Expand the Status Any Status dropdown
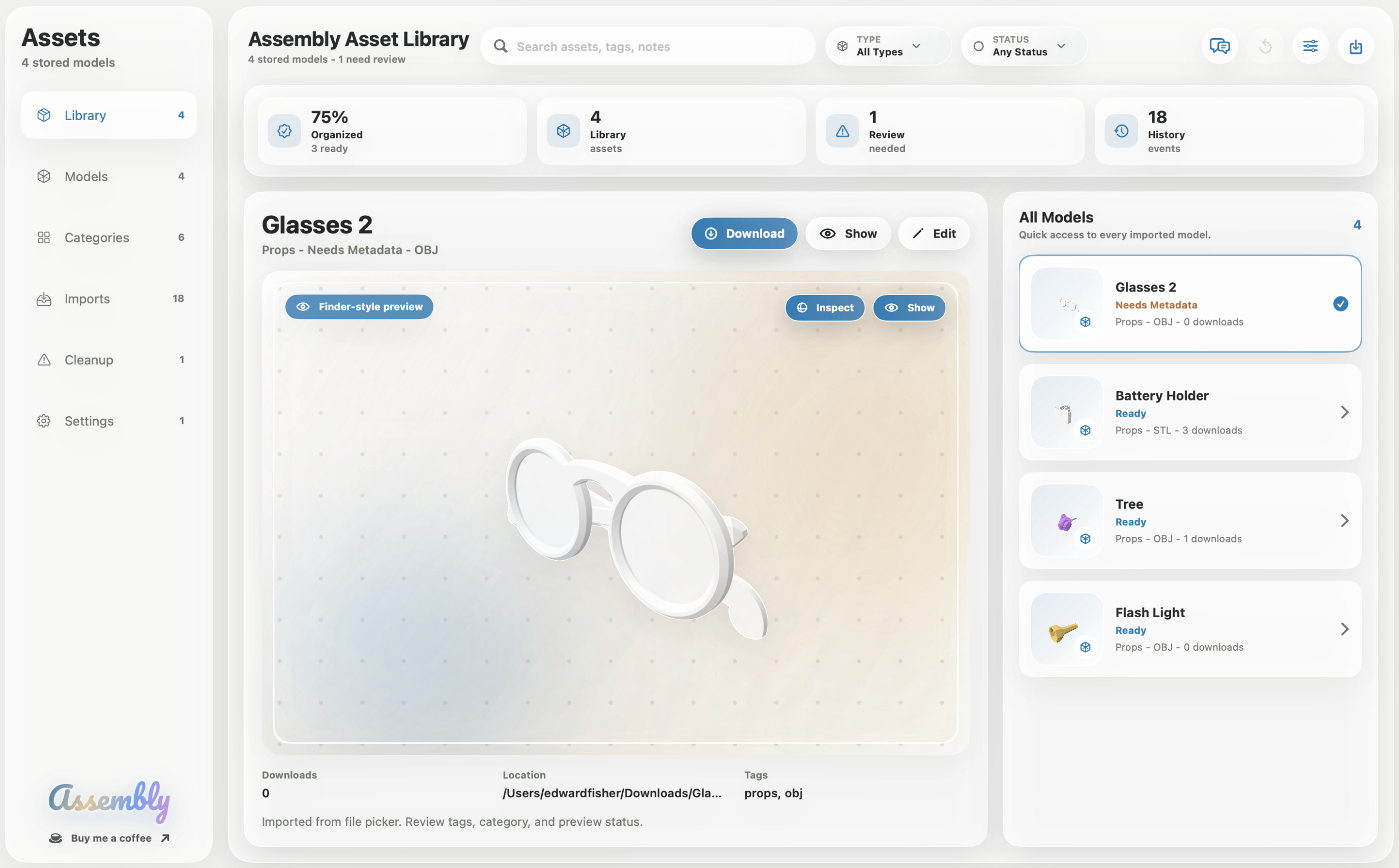The width and height of the screenshot is (1399, 868). (1023, 46)
